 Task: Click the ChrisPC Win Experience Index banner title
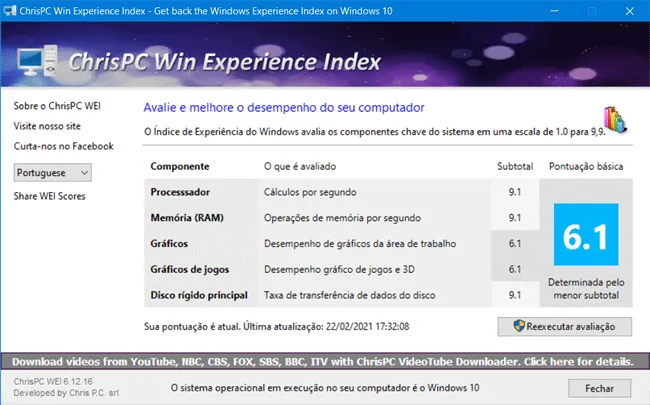(x=224, y=62)
